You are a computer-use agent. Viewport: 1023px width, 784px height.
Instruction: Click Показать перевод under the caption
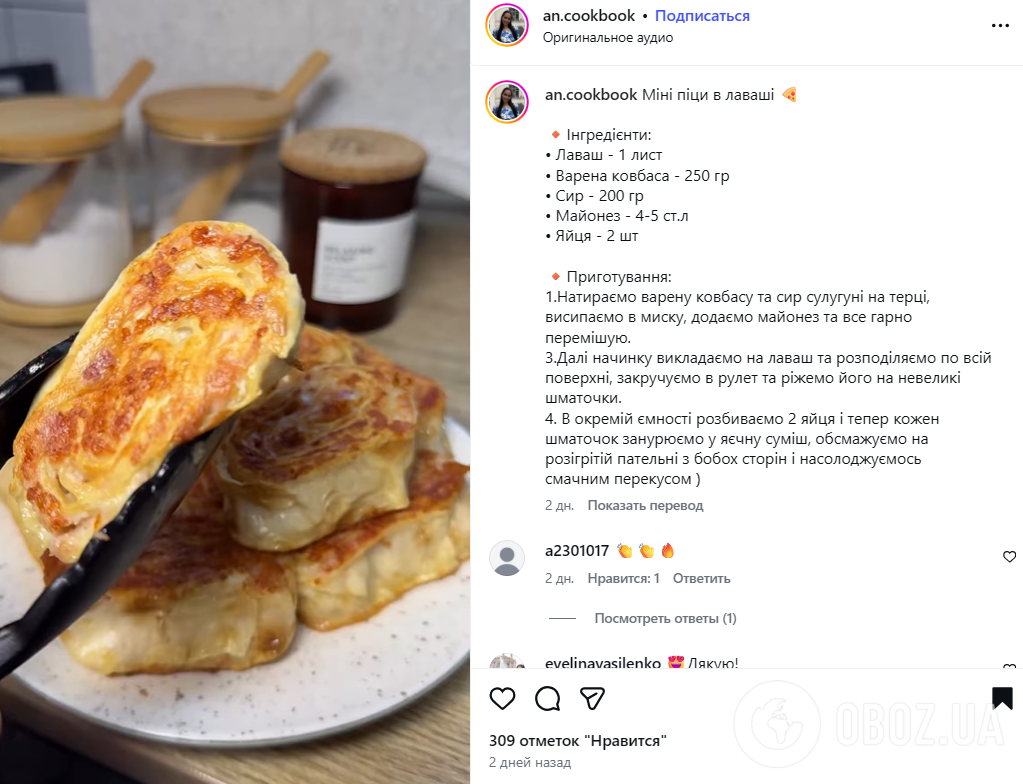click(645, 505)
